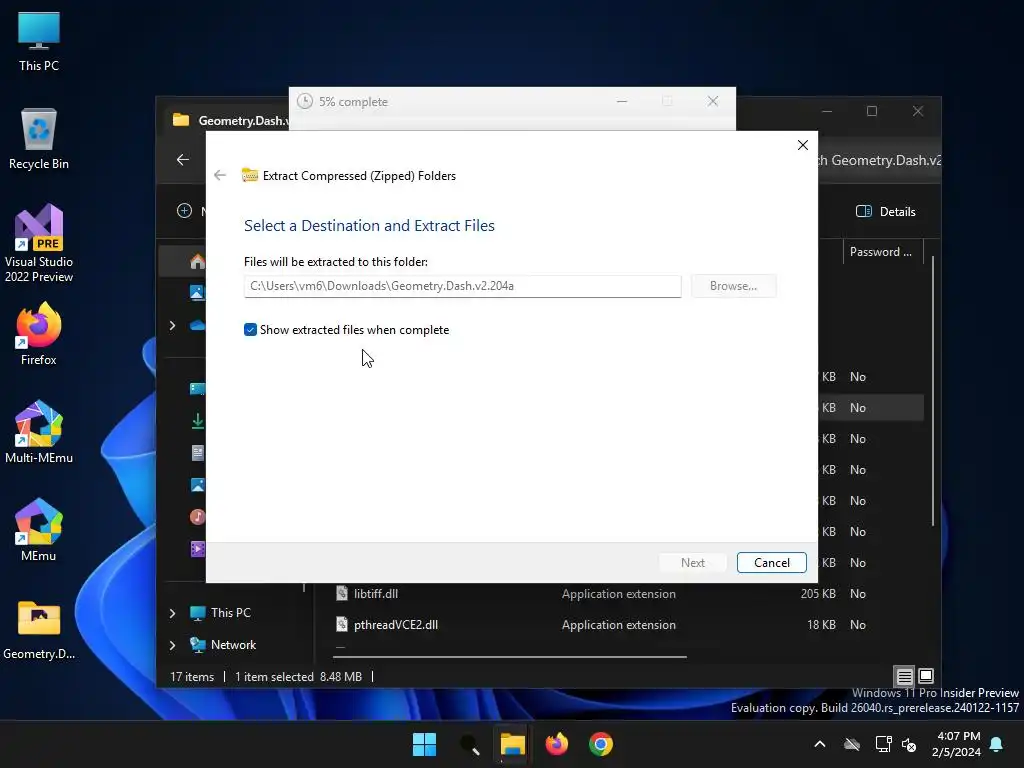Select the Pictures icon in the sidebar

click(x=197, y=485)
